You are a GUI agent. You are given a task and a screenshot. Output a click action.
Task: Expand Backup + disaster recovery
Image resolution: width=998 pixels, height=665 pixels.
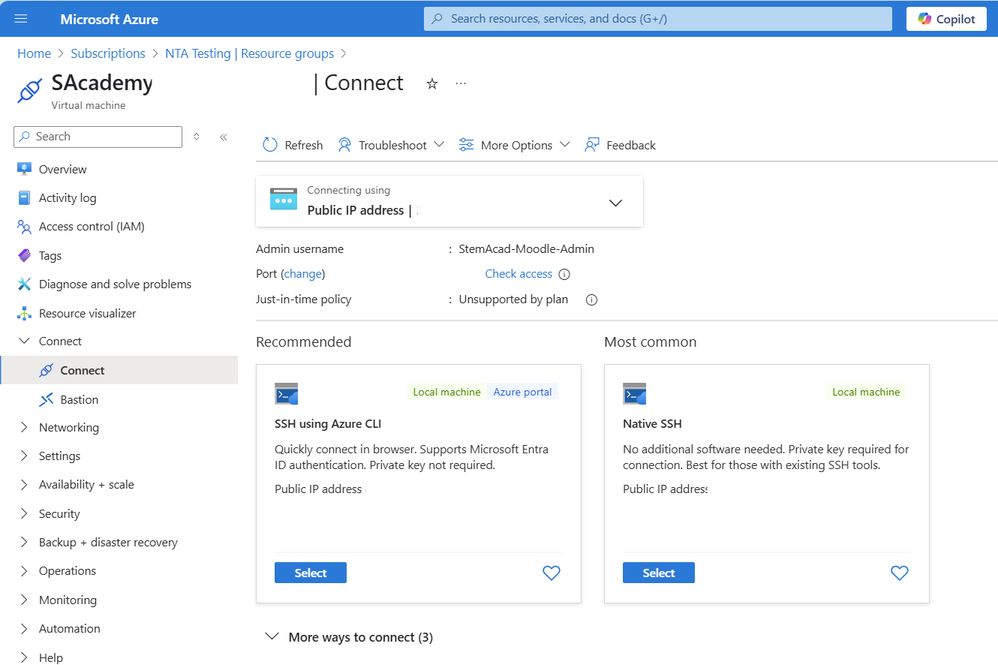pos(24,542)
